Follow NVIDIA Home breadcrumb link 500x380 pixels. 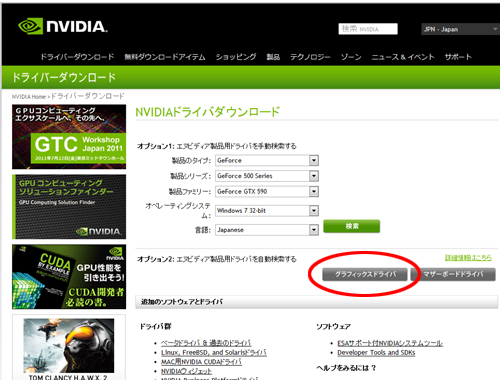click(x=29, y=97)
